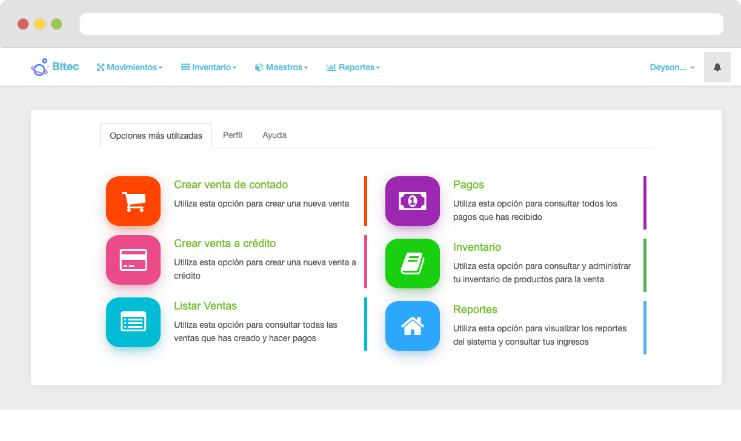Open the Crear venta de contado link
This screenshot has height=441, width=741.
click(x=231, y=185)
